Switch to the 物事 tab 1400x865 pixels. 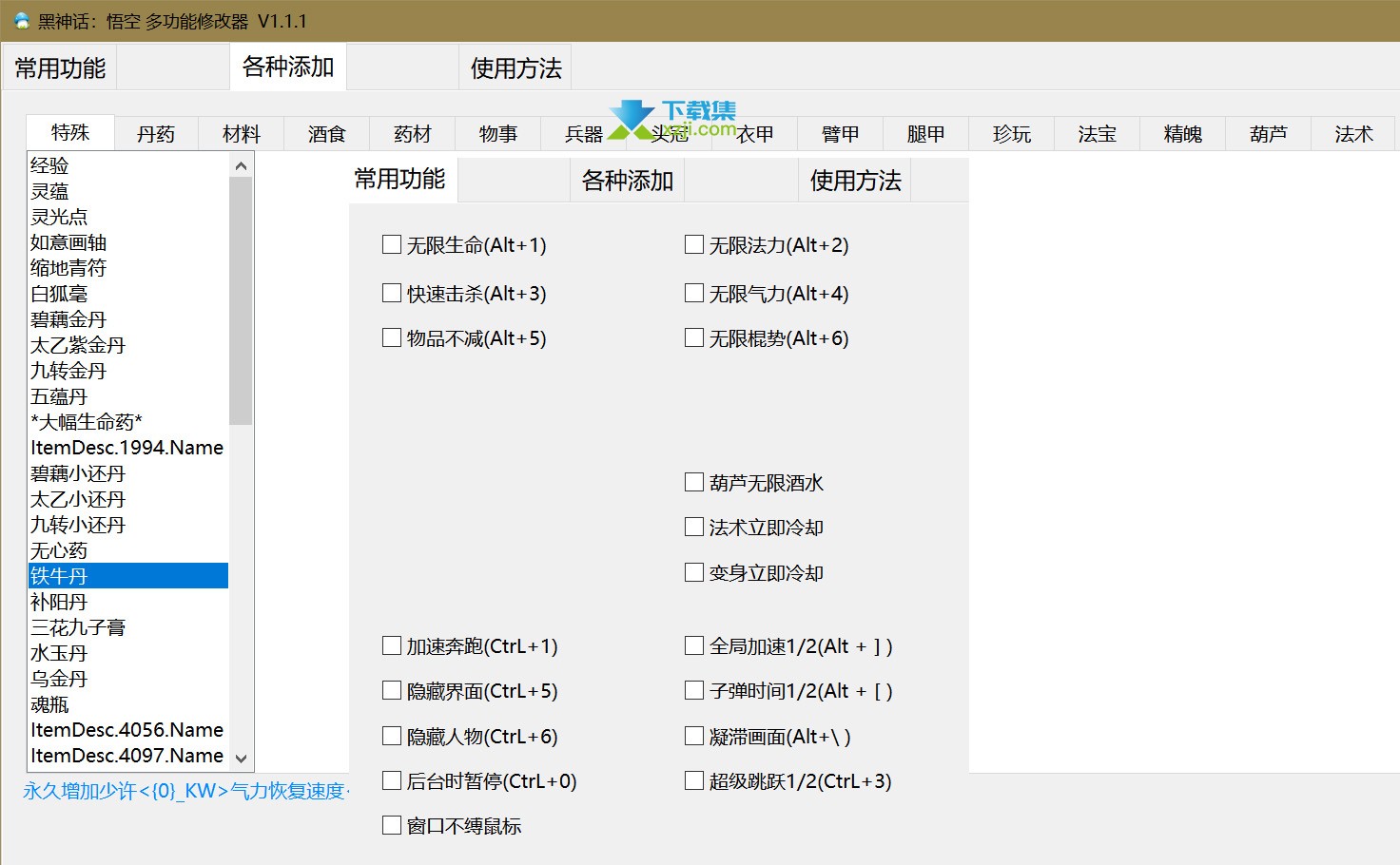[x=498, y=134]
